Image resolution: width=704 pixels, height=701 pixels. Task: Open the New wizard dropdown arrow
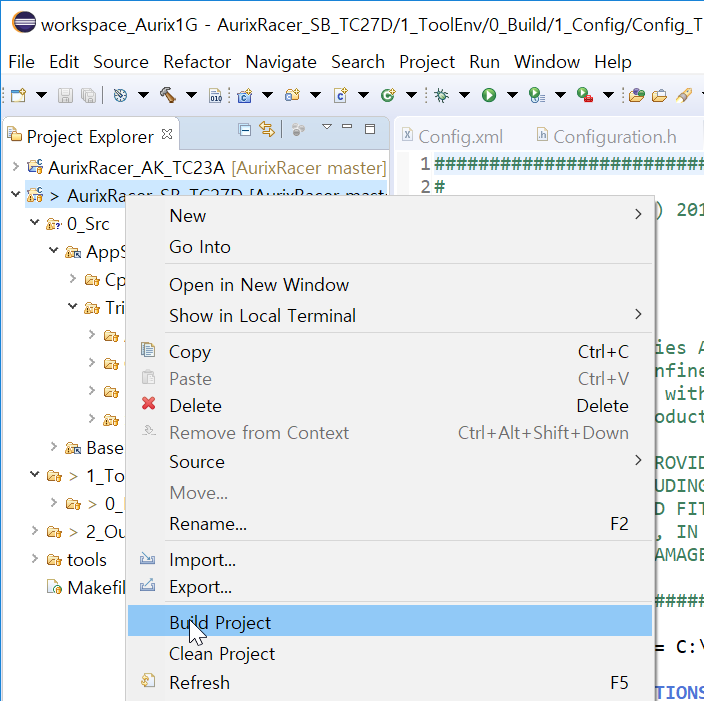click(41, 95)
